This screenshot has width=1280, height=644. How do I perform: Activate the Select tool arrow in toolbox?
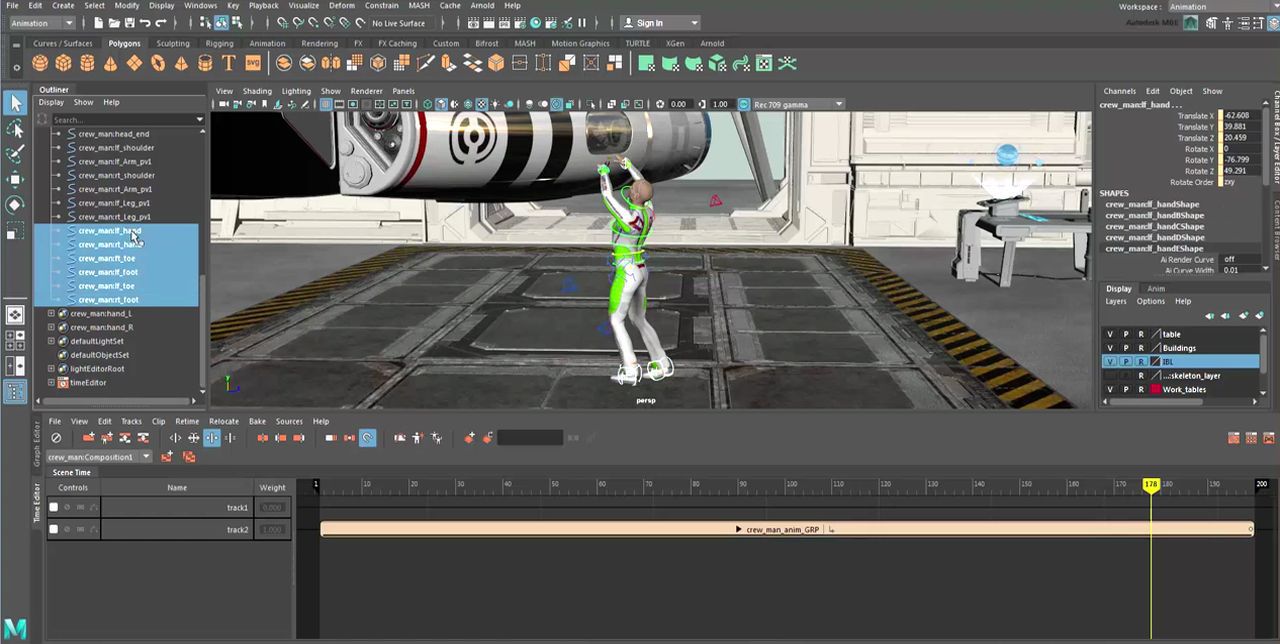click(15, 103)
